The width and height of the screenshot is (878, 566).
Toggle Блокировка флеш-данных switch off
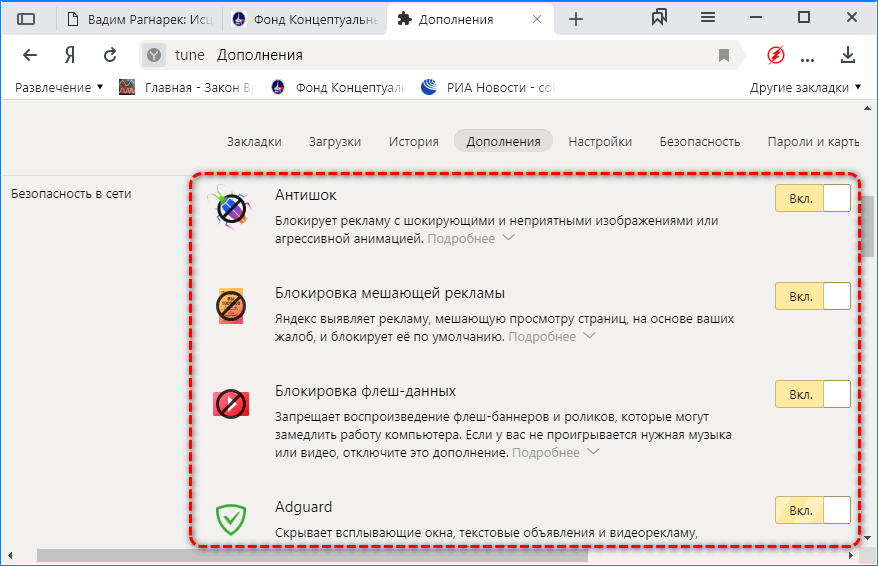812,395
